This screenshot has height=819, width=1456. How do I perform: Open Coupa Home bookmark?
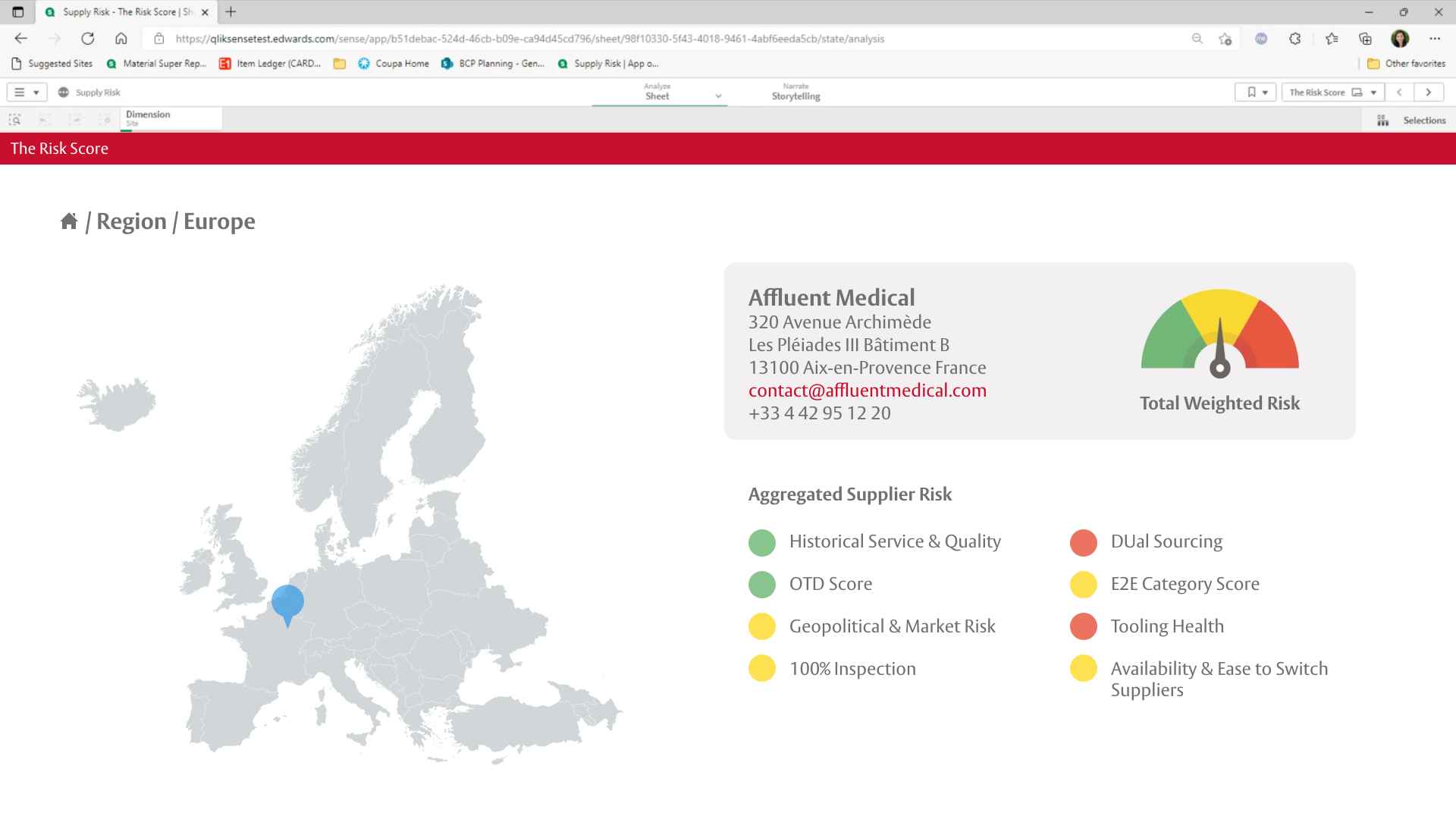394,64
